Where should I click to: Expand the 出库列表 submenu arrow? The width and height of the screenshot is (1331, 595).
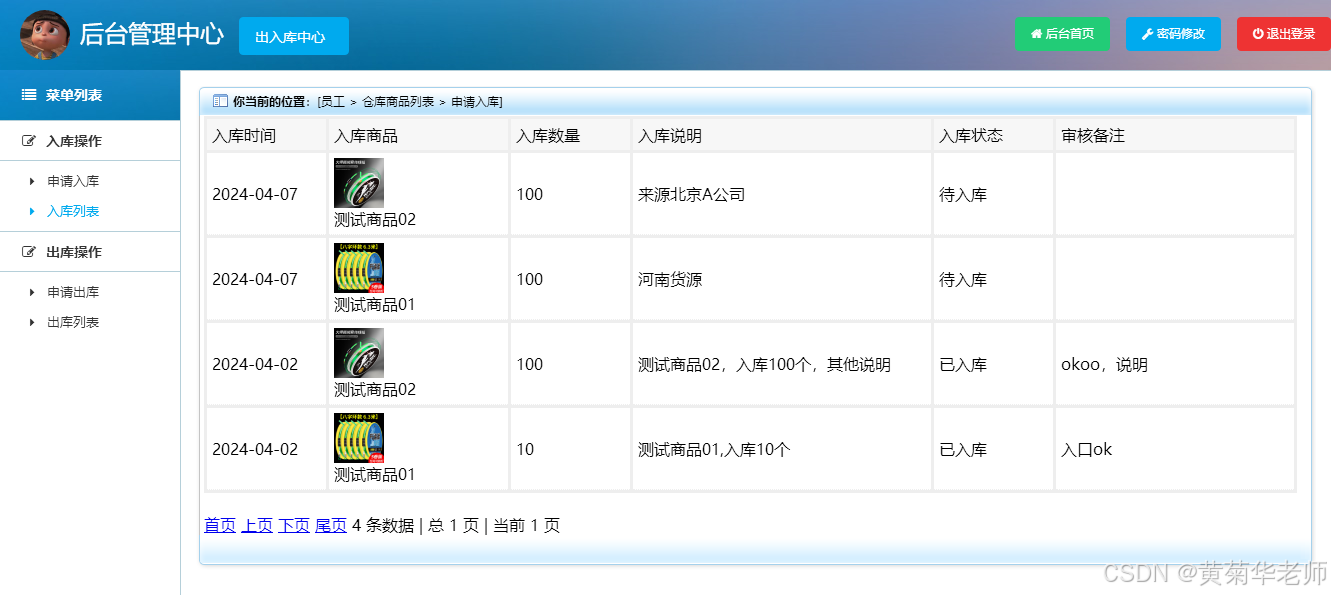point(30,321)
